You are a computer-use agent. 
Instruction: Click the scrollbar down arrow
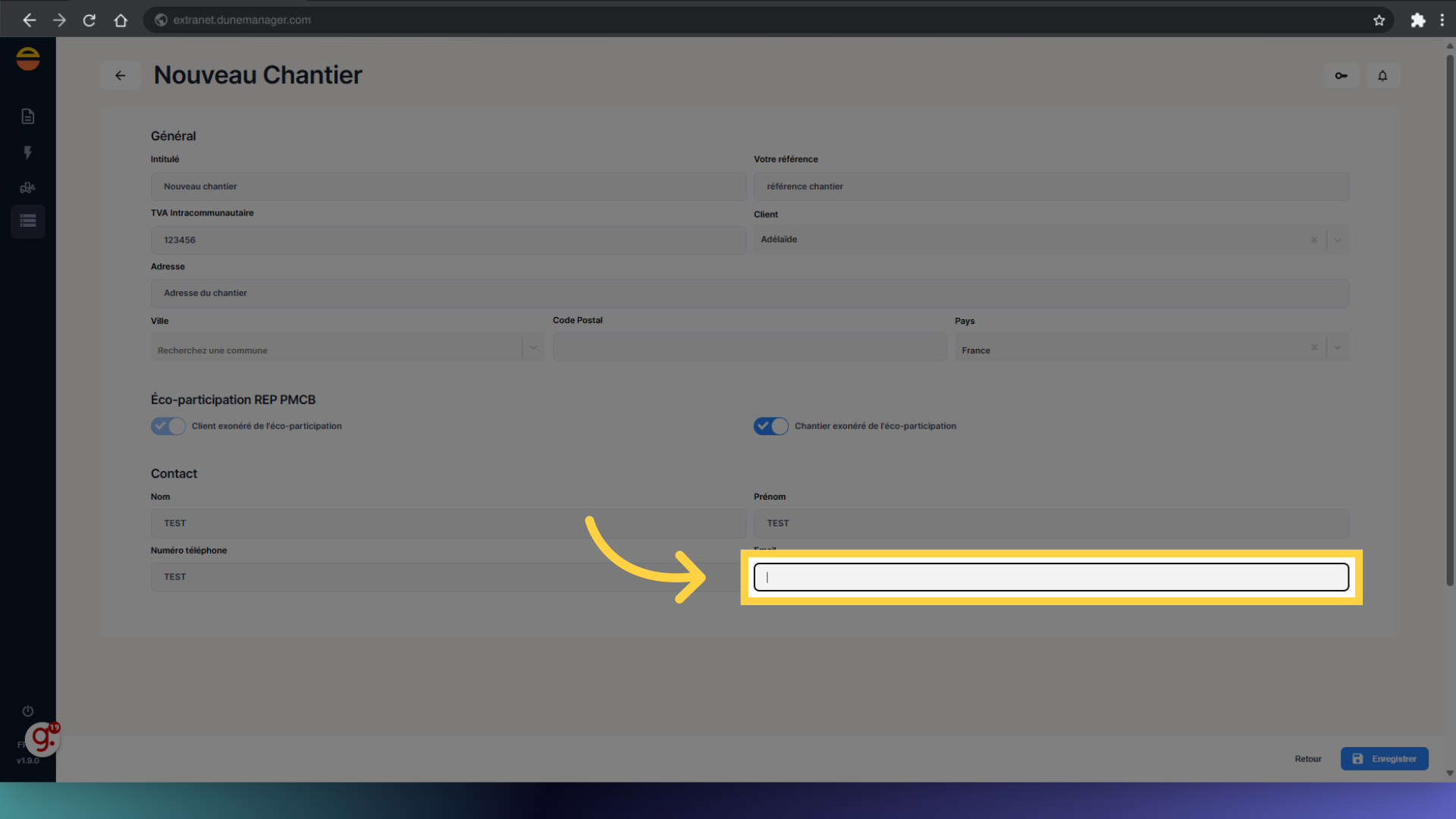1449,773
